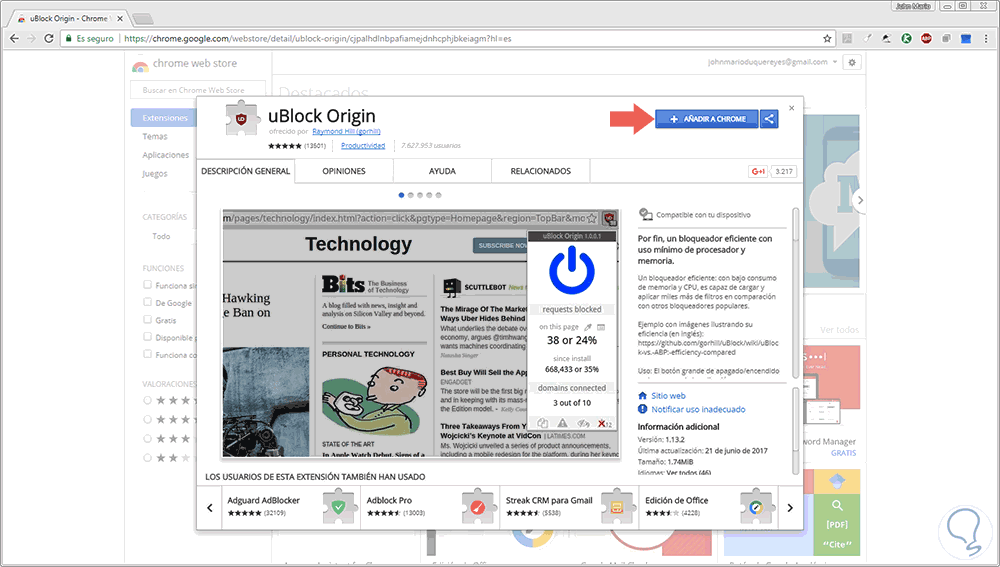Toggle the Funciona sin conexión checkbox
1000x567 pixels.
coord(147,285)
